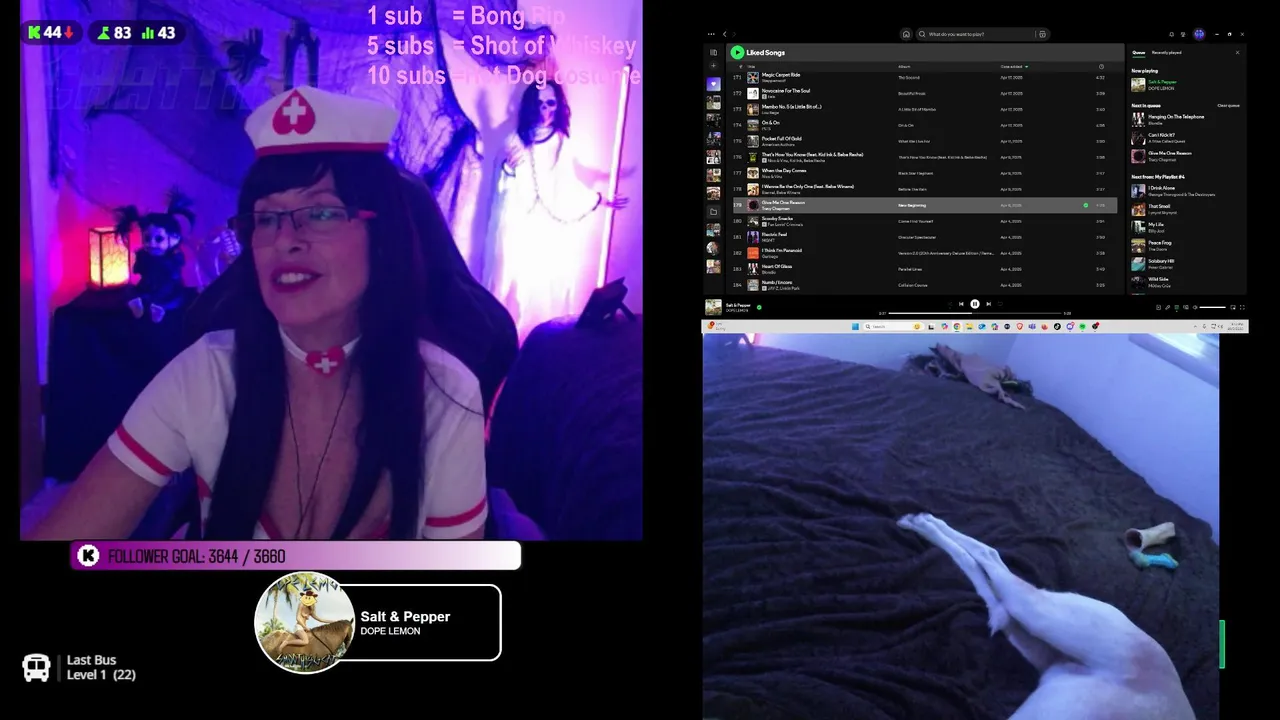Click the song progress bar
The image size is (1280, 720).
click(x=975, y=313)
